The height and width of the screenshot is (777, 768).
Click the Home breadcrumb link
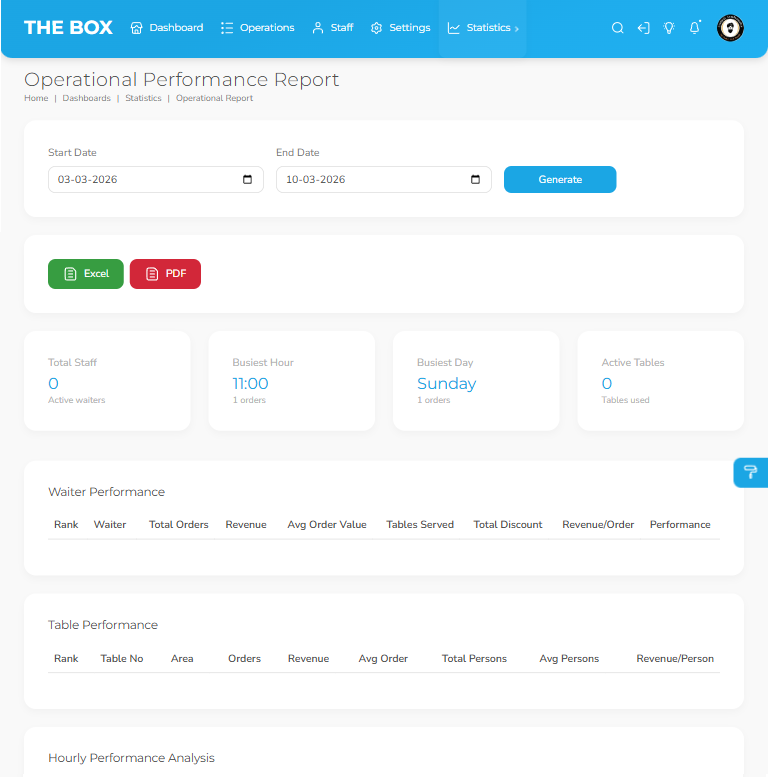(36, 98)
